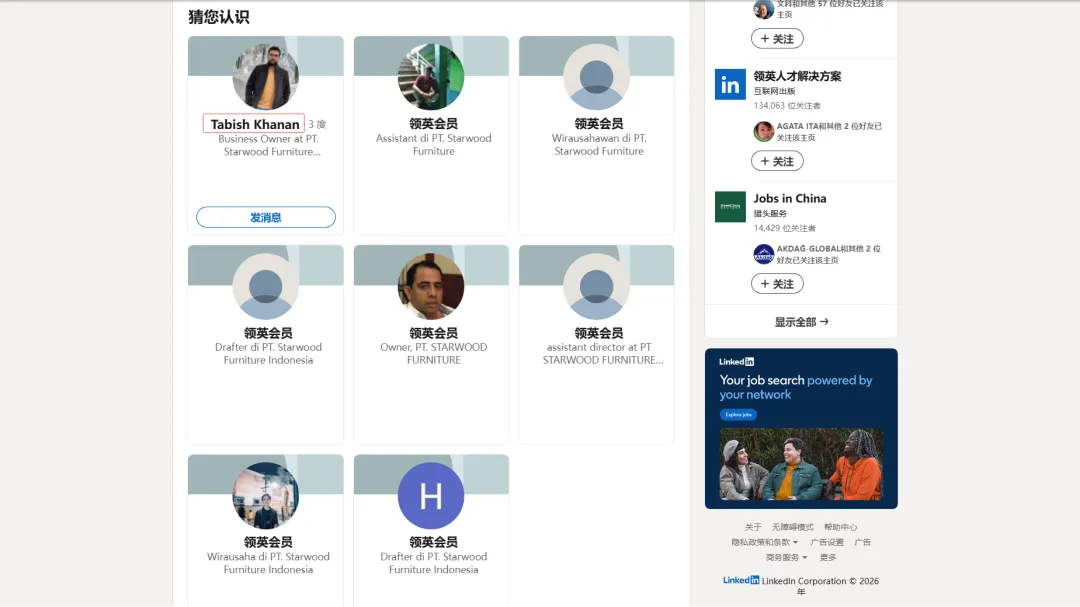Image resolution: width=1080 pixels, height=607 pixels.
Task: Click the Explore jobs button in the ad
Action: coord(738,414)
